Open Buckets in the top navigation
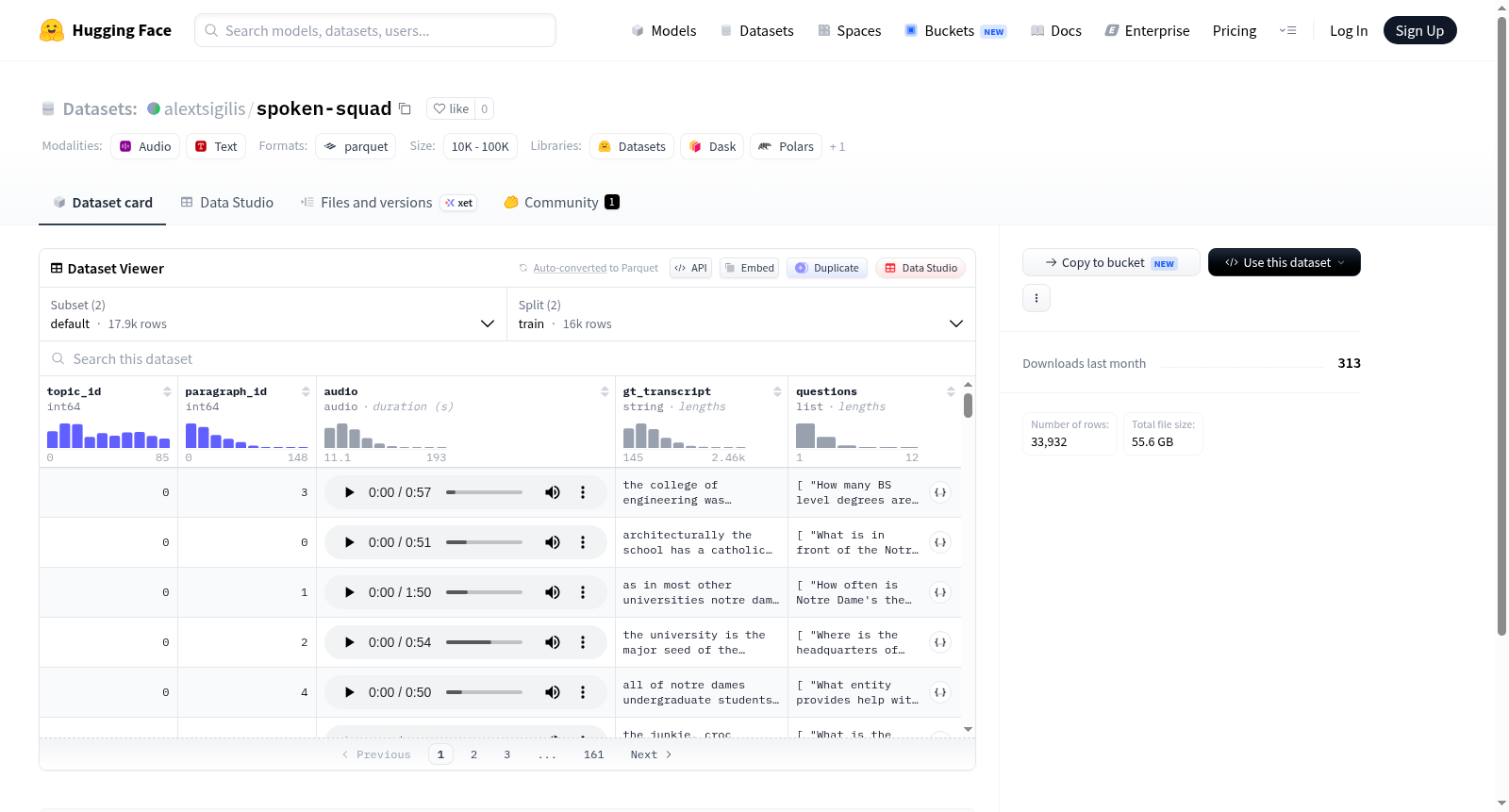The width and height of the screenshot is (1509, 812). coord(956,31)
